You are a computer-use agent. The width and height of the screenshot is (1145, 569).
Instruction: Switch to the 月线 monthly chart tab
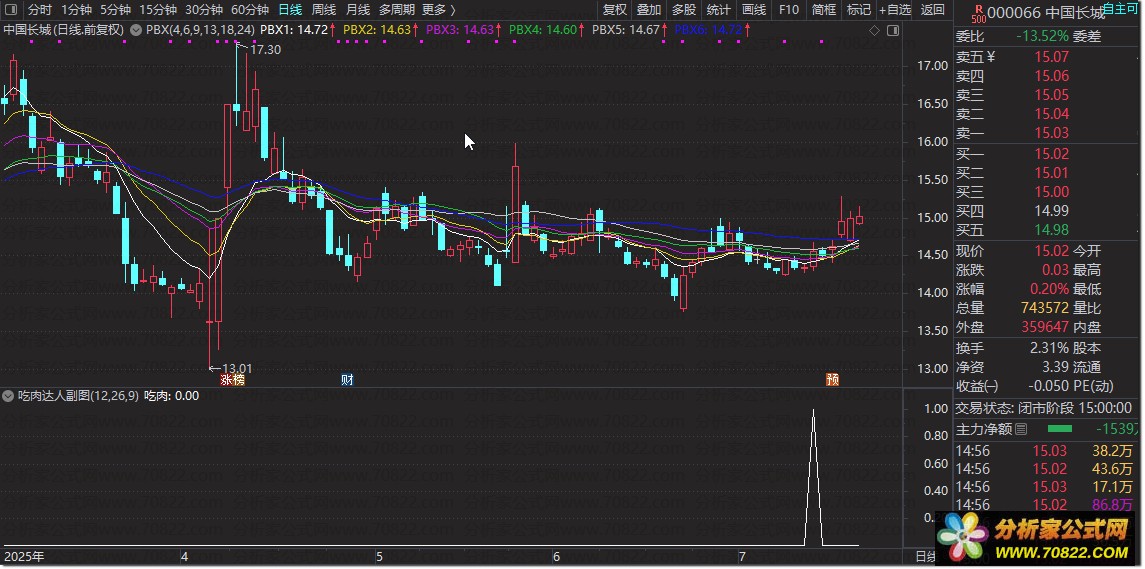[357, 9]
